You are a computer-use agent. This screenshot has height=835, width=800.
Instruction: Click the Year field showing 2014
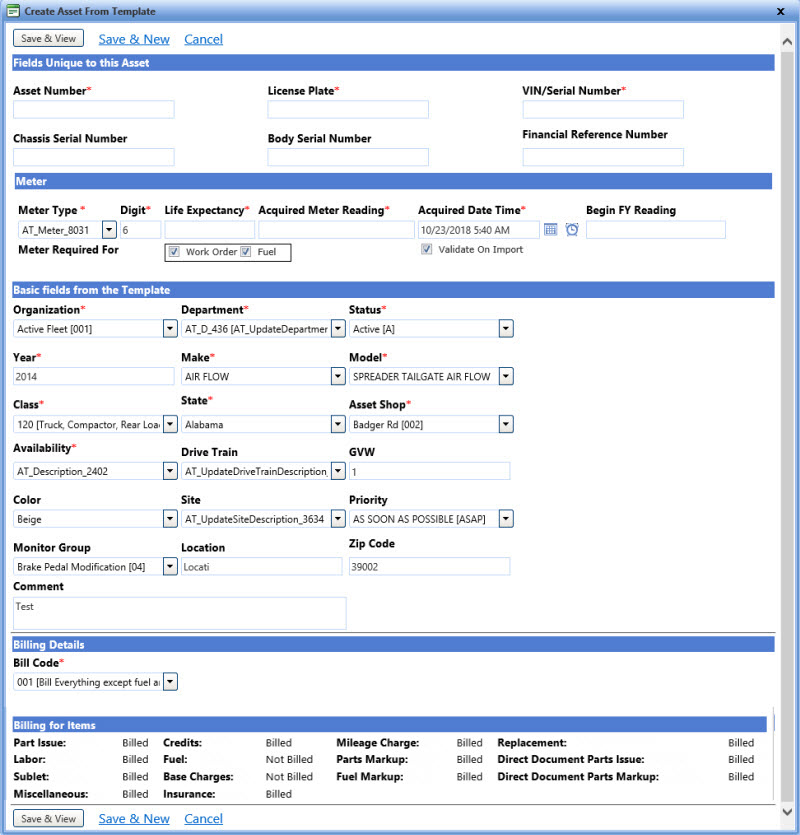point(94,376)
